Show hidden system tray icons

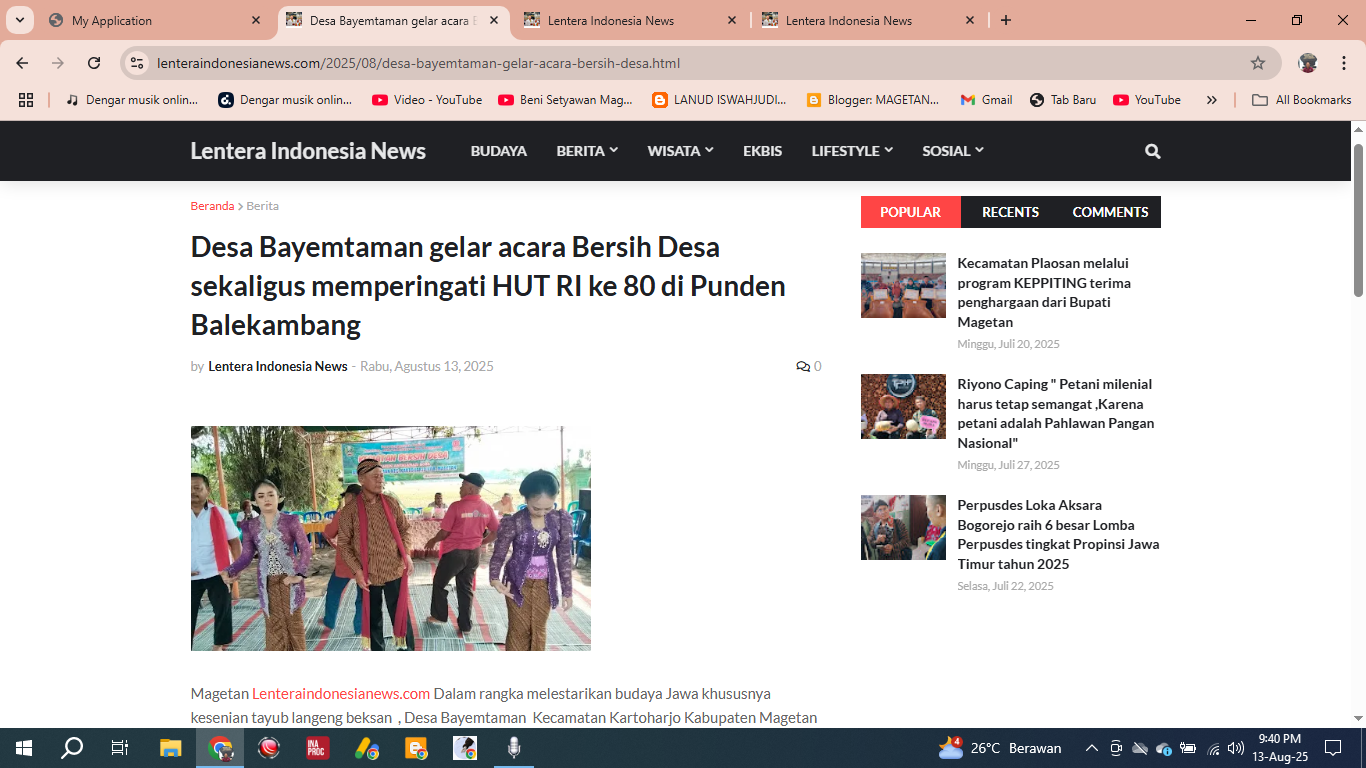[x=1091, y=748]
